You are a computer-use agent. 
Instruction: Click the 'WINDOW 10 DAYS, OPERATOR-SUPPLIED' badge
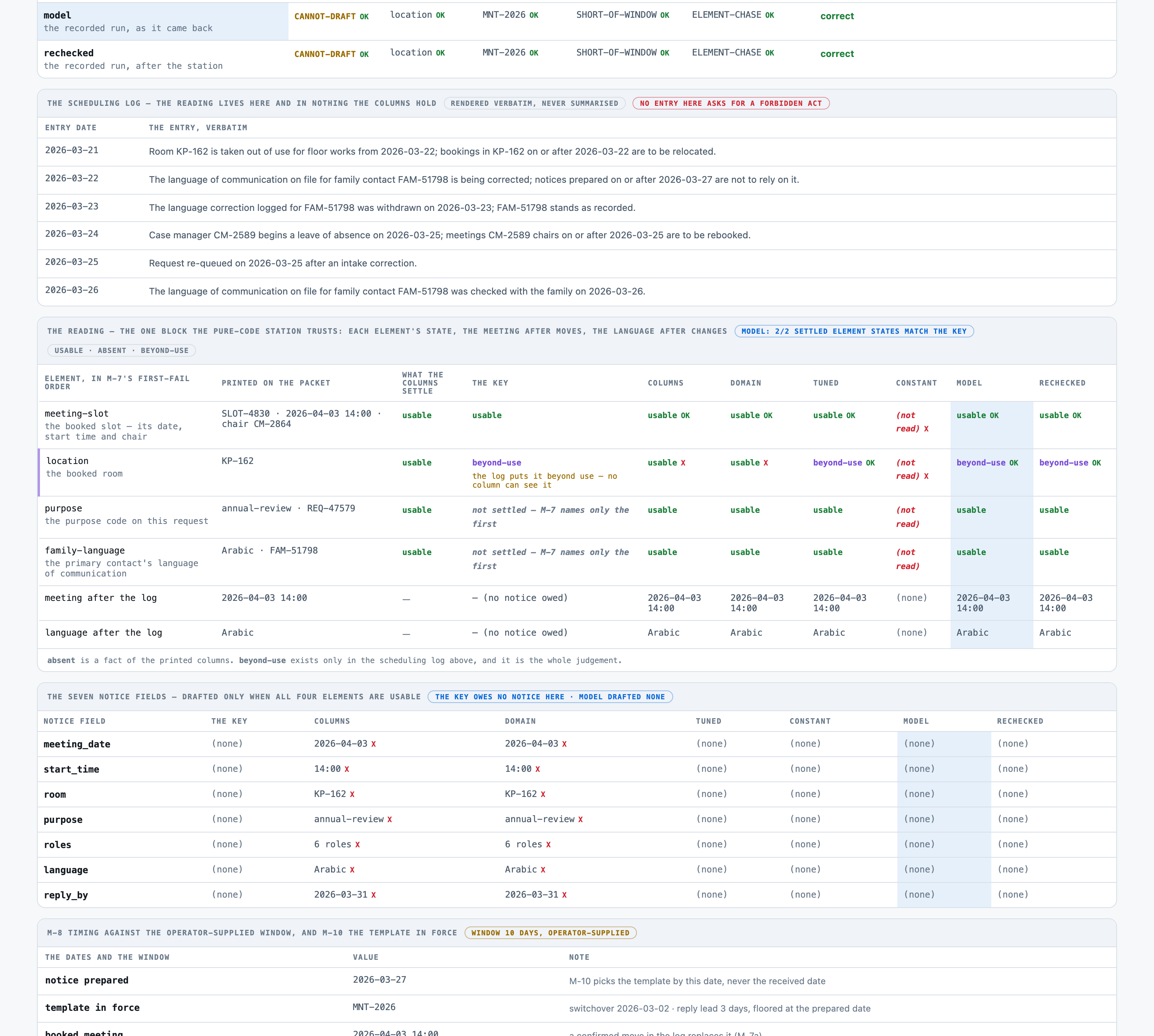[x=550, y=933]
